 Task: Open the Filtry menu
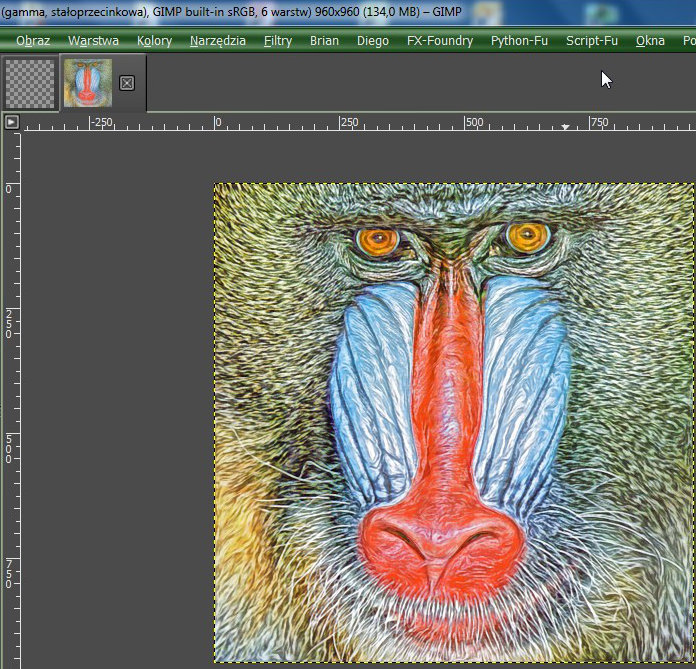pos(279,41)
